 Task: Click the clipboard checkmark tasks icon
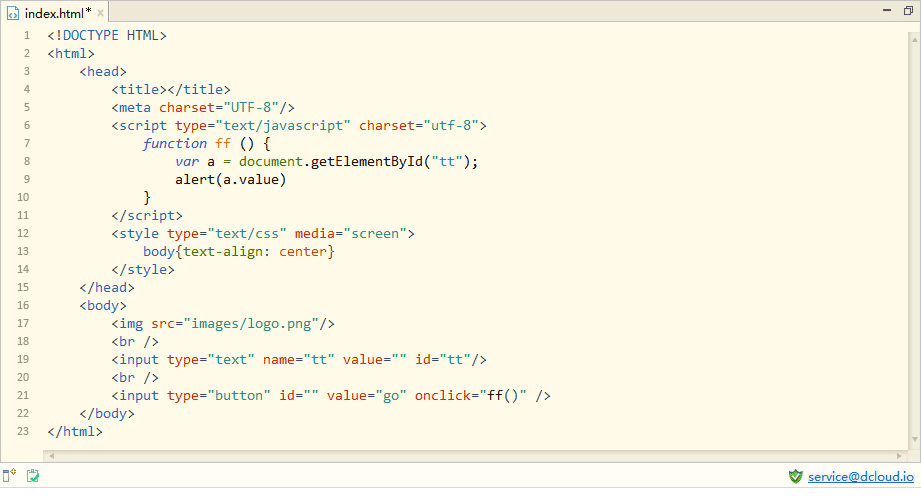tap(33, 476)
